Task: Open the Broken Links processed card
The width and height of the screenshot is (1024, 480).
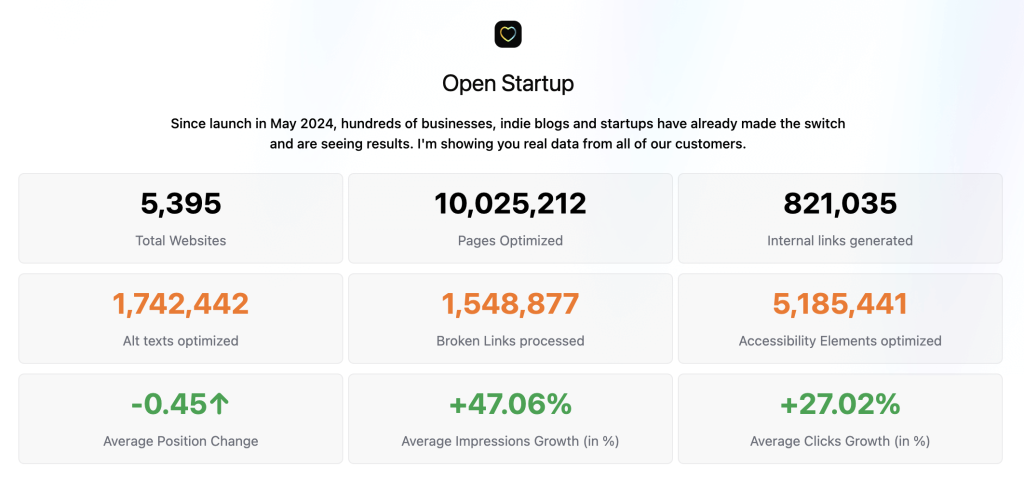Action: [511, 319]
